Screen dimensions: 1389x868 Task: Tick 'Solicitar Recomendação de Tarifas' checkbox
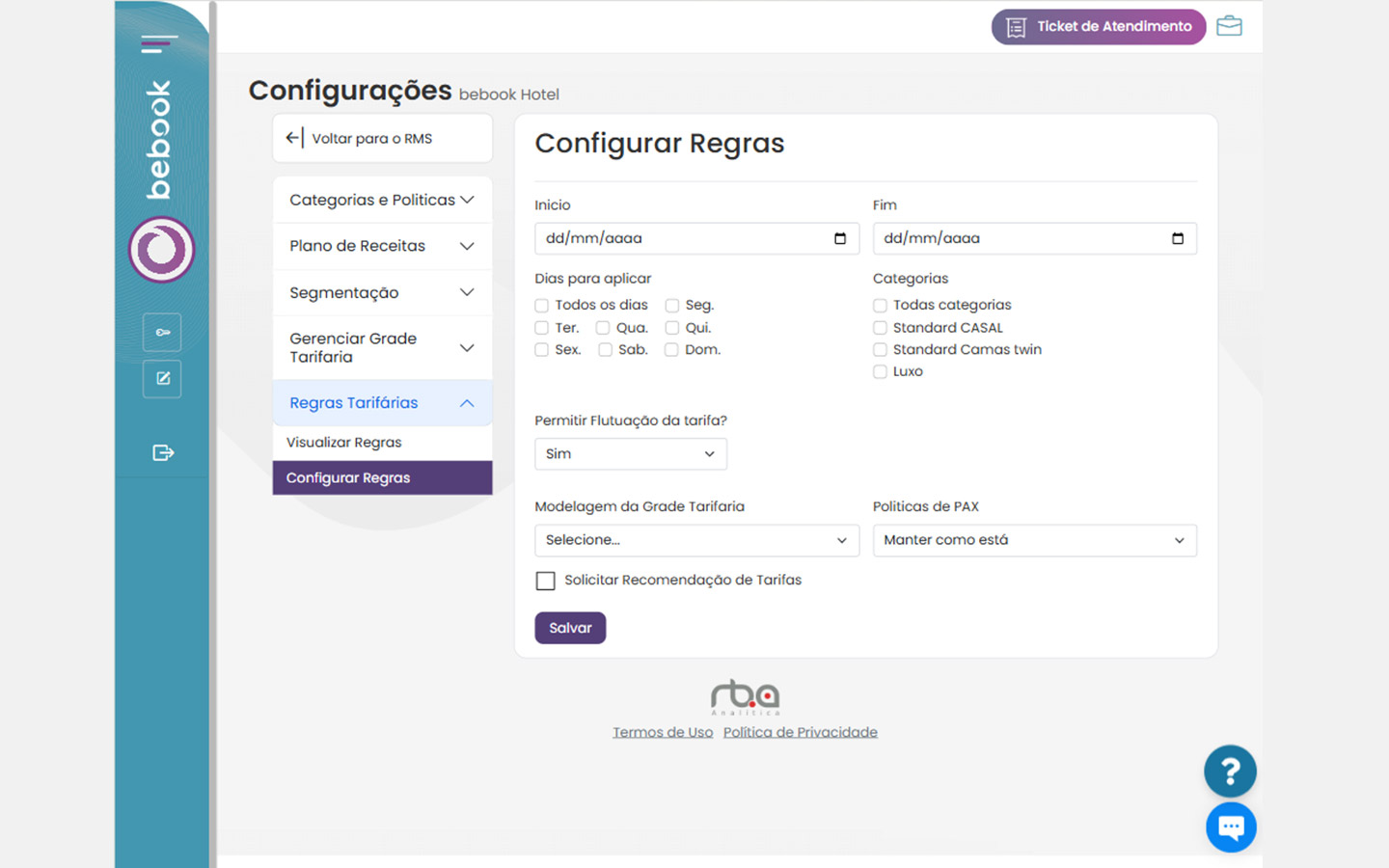pos(546,581)
